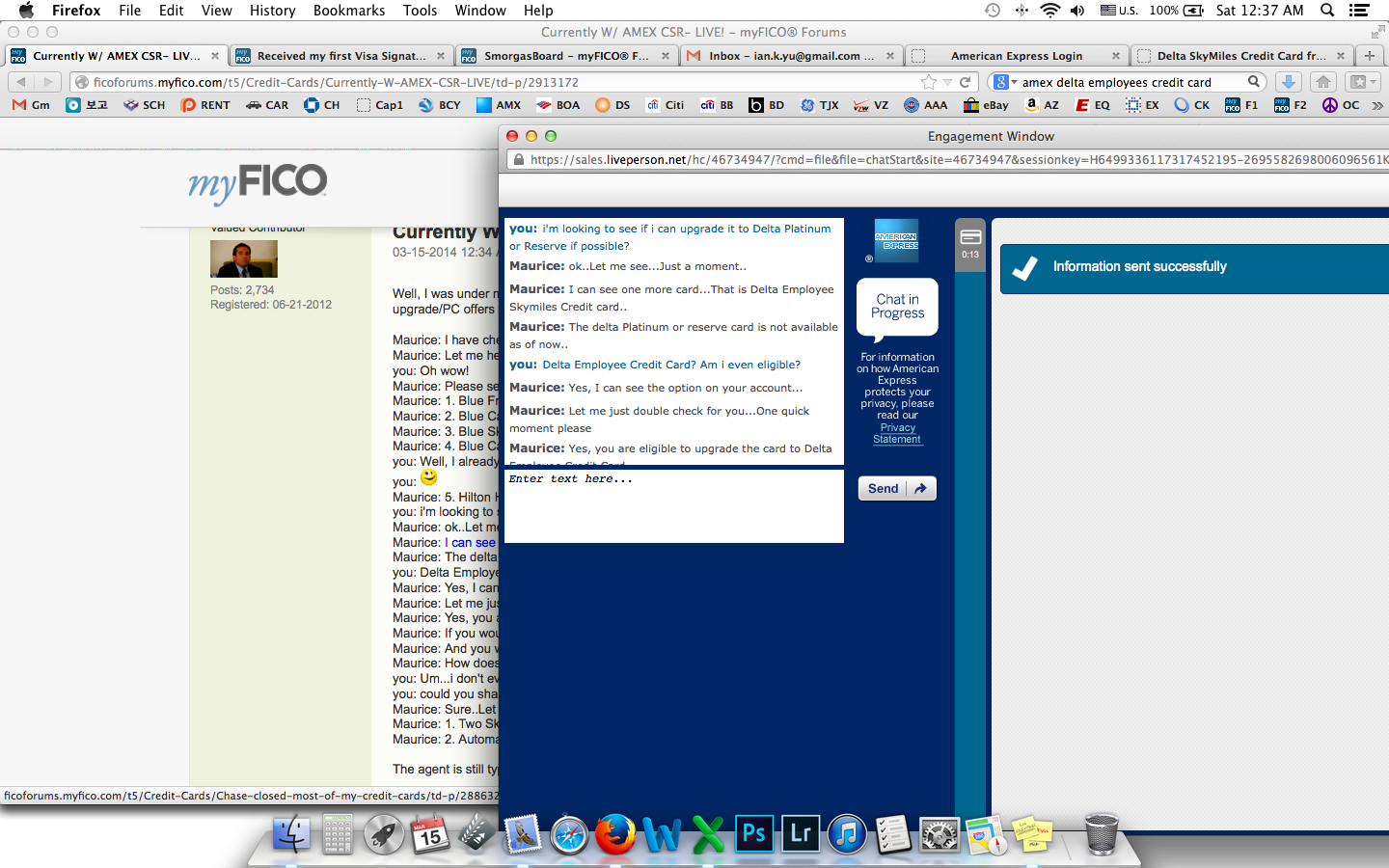Switch to the American Express Login tab
The height and width of the screenshot is (868, 1389).
tap(1016, 56)
